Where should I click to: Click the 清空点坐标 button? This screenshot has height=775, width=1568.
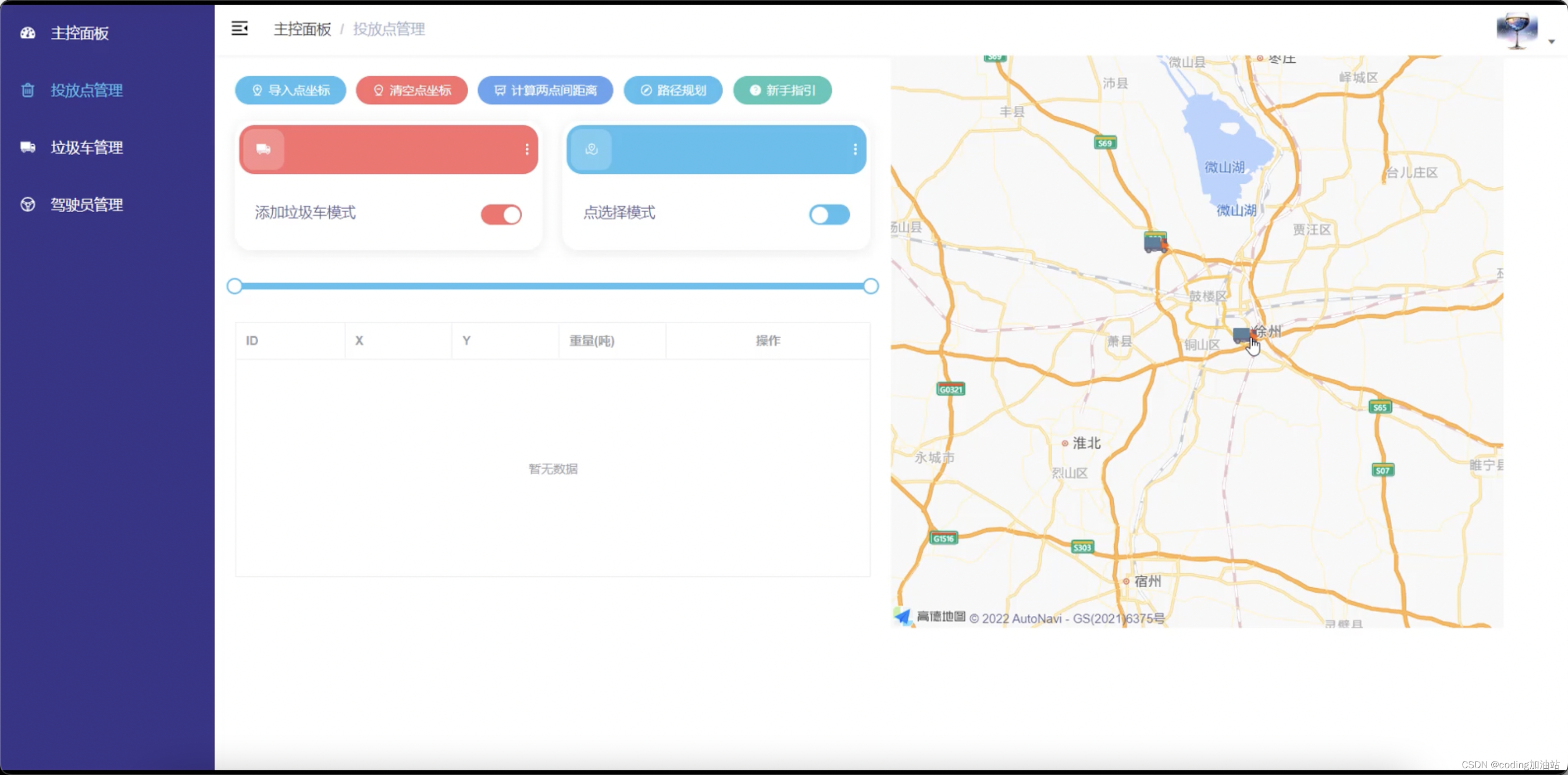[412, 90]
